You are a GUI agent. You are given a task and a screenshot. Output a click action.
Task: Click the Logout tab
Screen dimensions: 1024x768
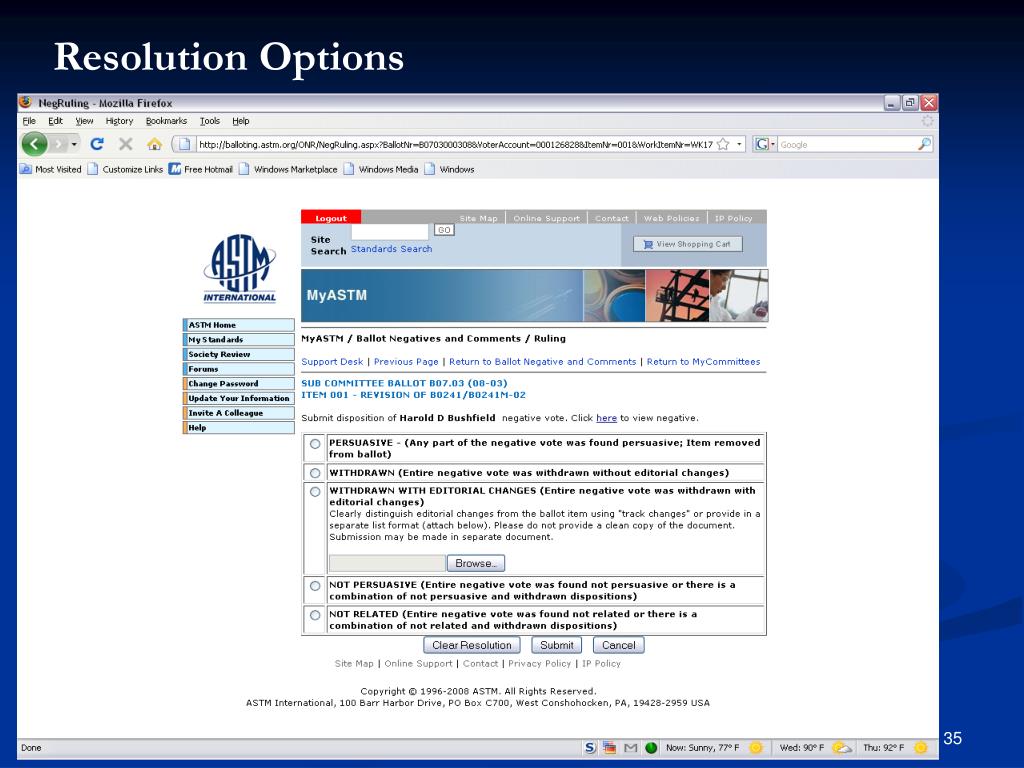click(x=330, y=218)
